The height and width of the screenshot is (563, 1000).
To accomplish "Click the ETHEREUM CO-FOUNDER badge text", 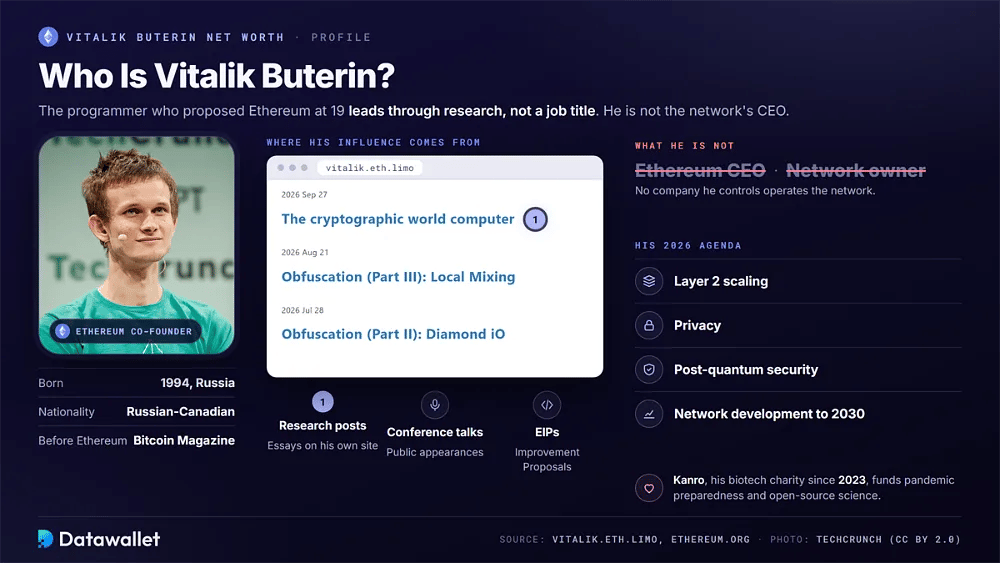I will [134, 332].
